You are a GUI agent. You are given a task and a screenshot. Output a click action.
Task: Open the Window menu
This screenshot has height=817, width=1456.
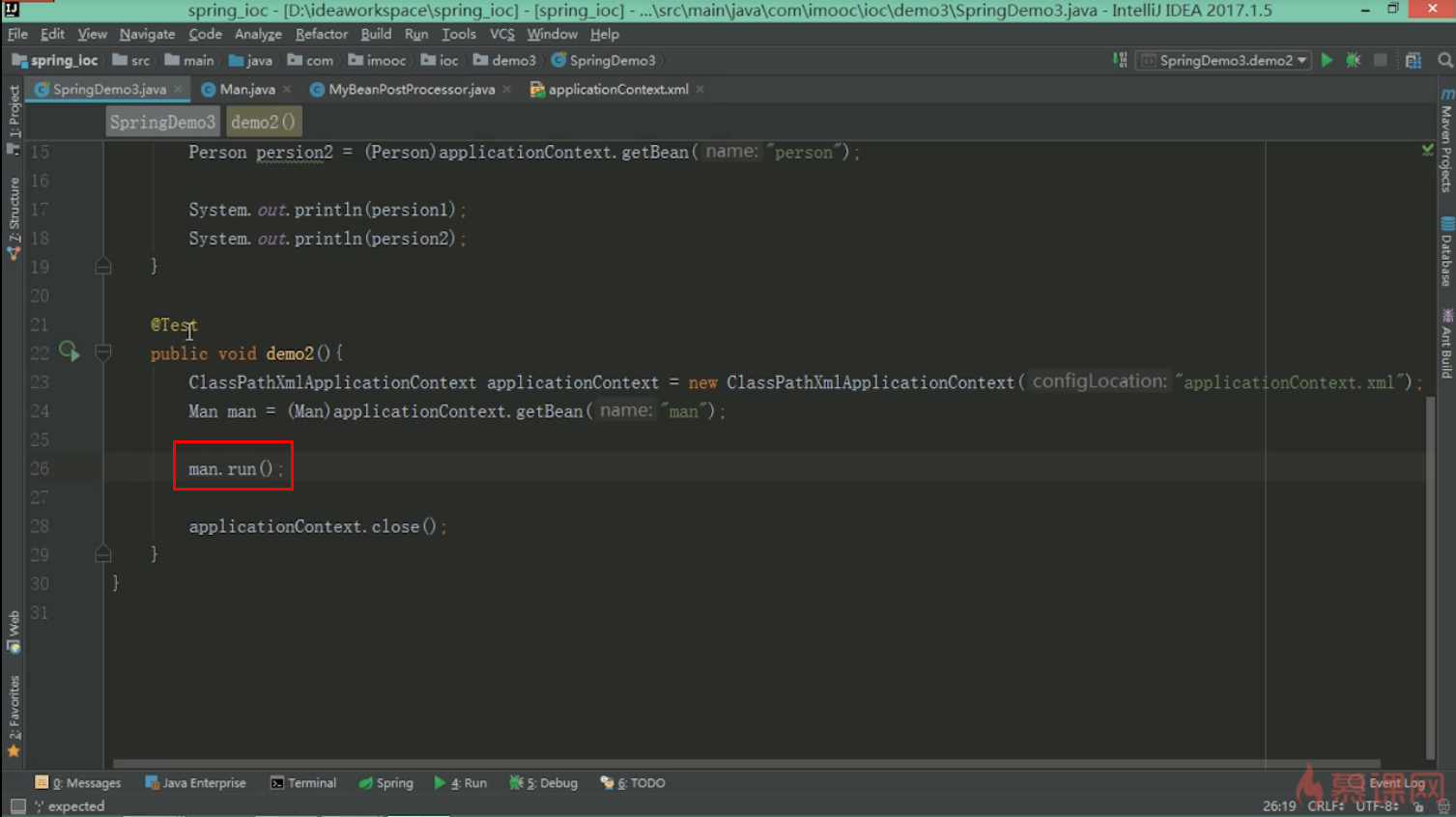(x=552, y=34)
